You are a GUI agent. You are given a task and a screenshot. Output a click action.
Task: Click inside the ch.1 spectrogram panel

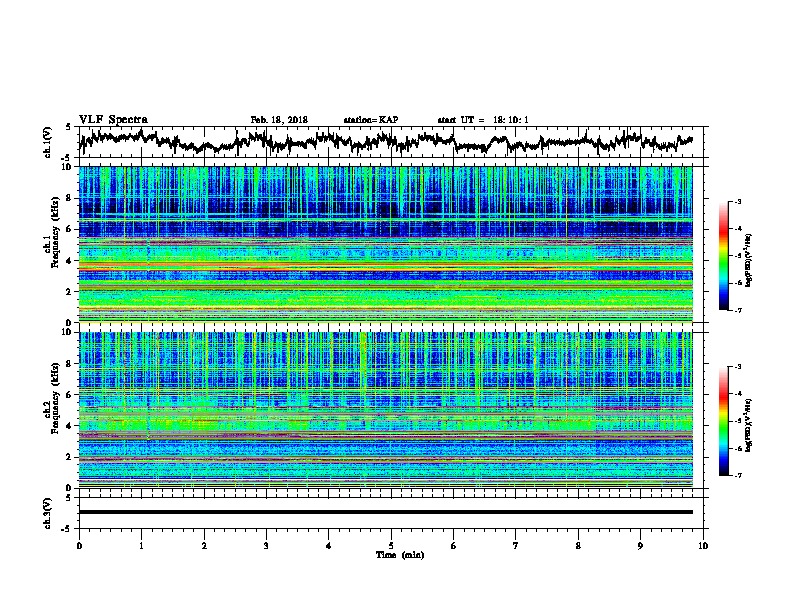(x=385, y=244)
